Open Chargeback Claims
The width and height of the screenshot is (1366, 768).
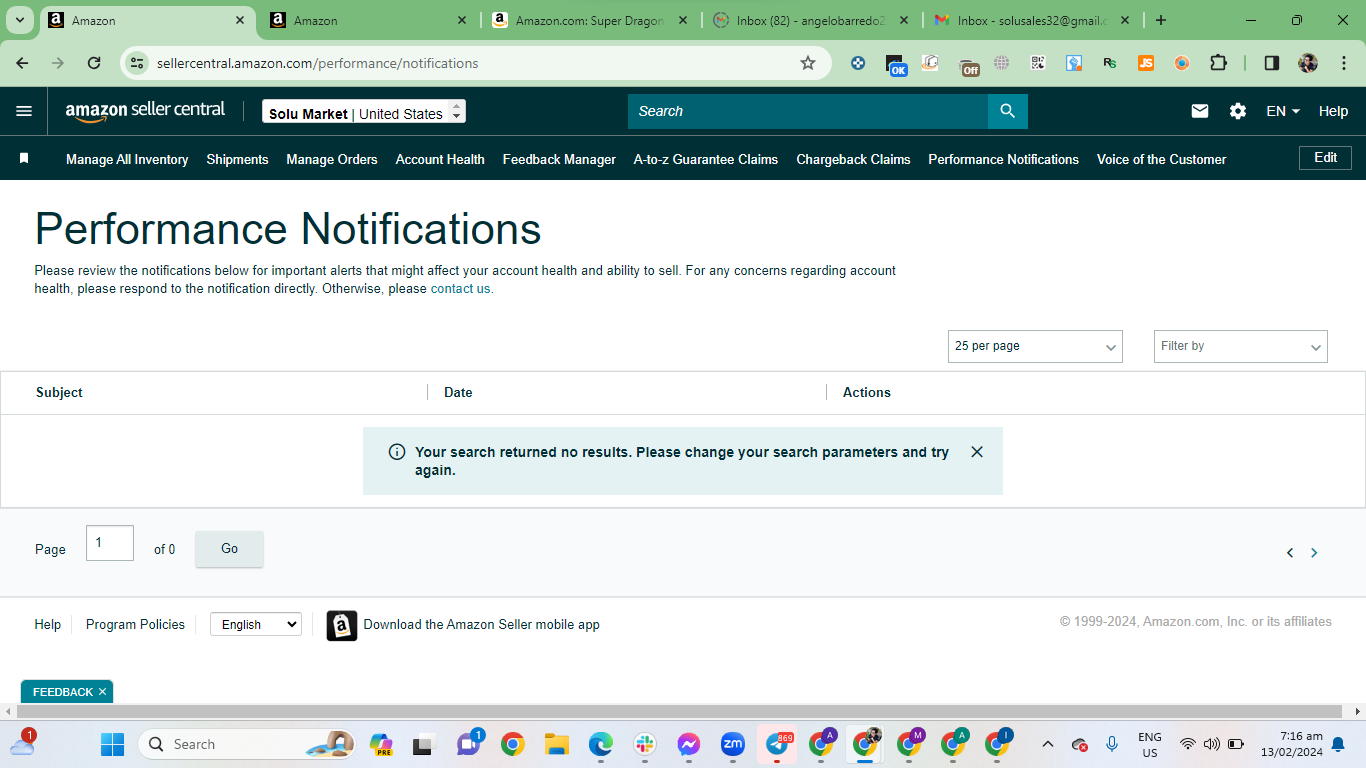[853, 159]
